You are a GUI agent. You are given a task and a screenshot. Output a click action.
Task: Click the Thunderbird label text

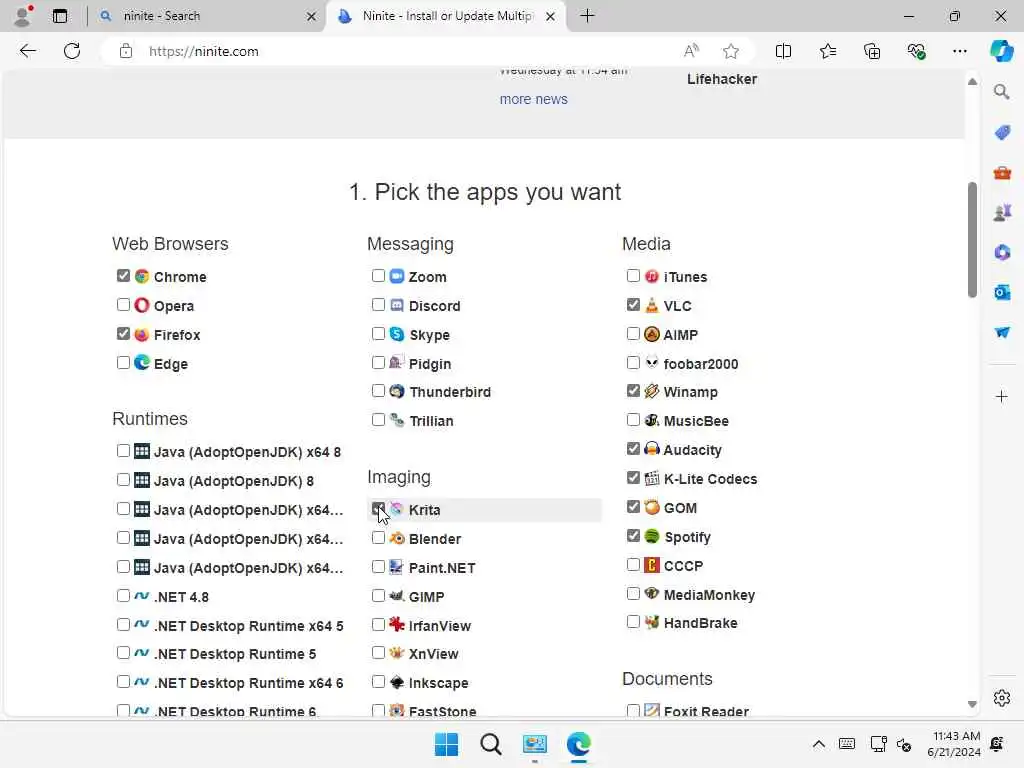tap(450, 392)
